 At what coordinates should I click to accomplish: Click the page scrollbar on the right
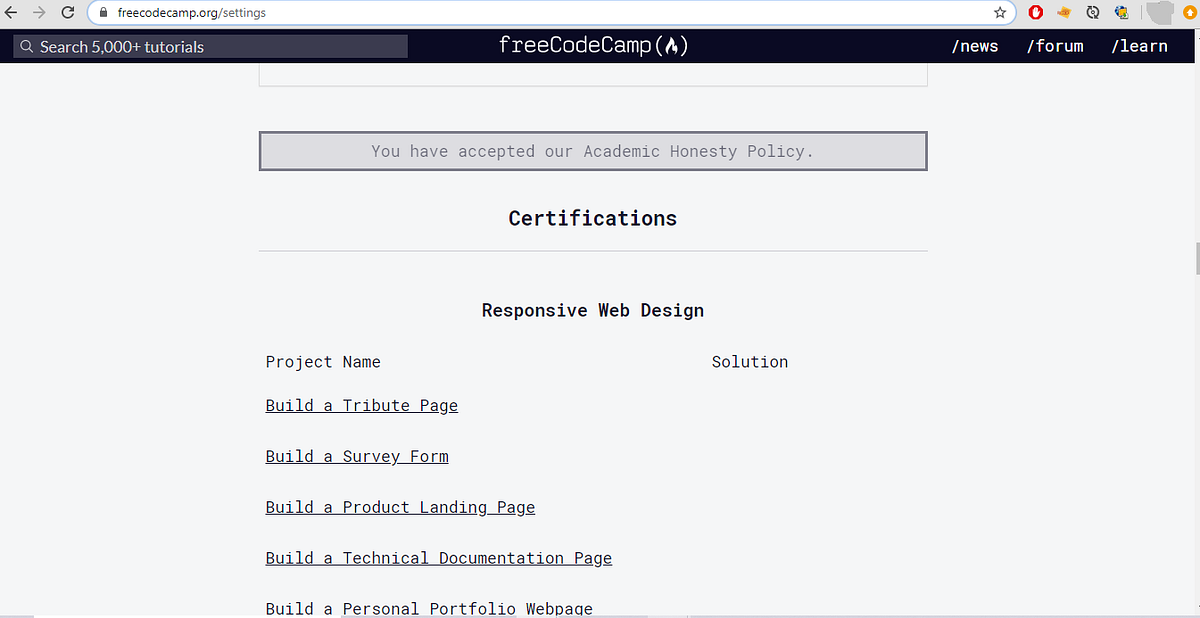(1194, 260)
